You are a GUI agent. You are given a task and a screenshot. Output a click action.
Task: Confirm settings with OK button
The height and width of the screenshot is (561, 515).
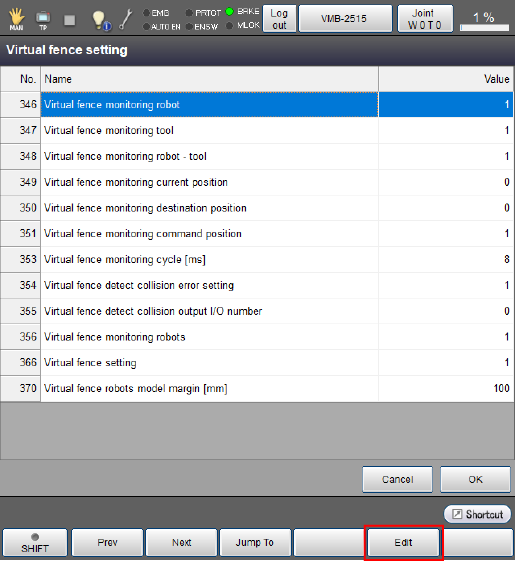(x=475, y=479)
